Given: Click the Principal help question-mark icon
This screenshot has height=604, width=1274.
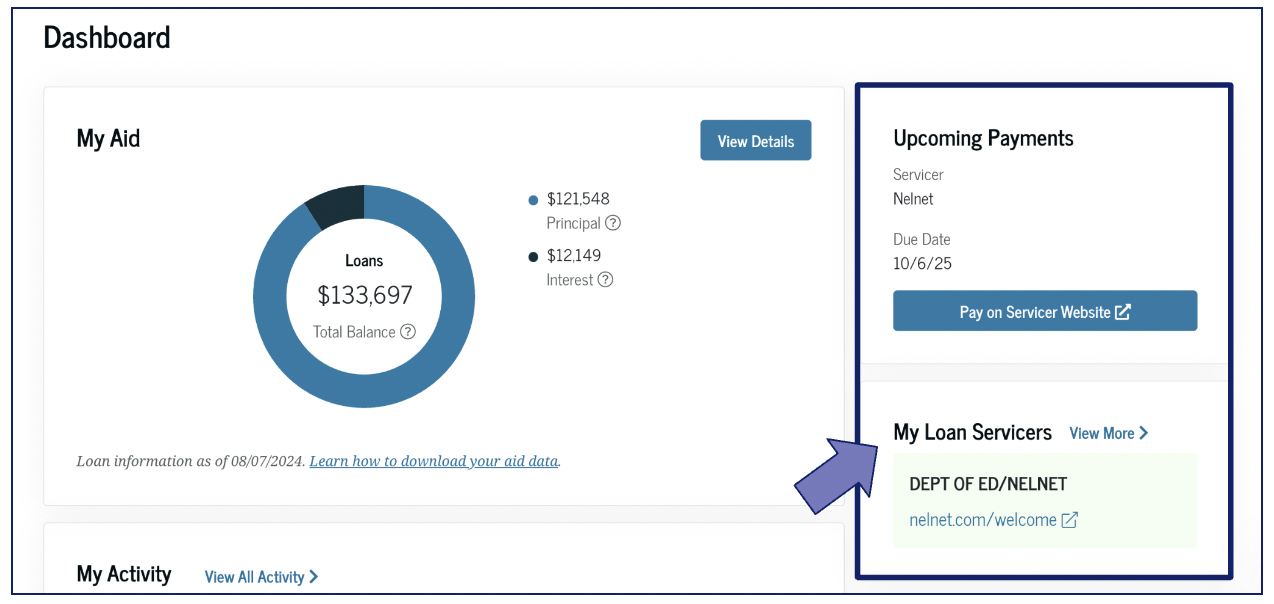Looking at the screenshot, I should pos(613,223).
